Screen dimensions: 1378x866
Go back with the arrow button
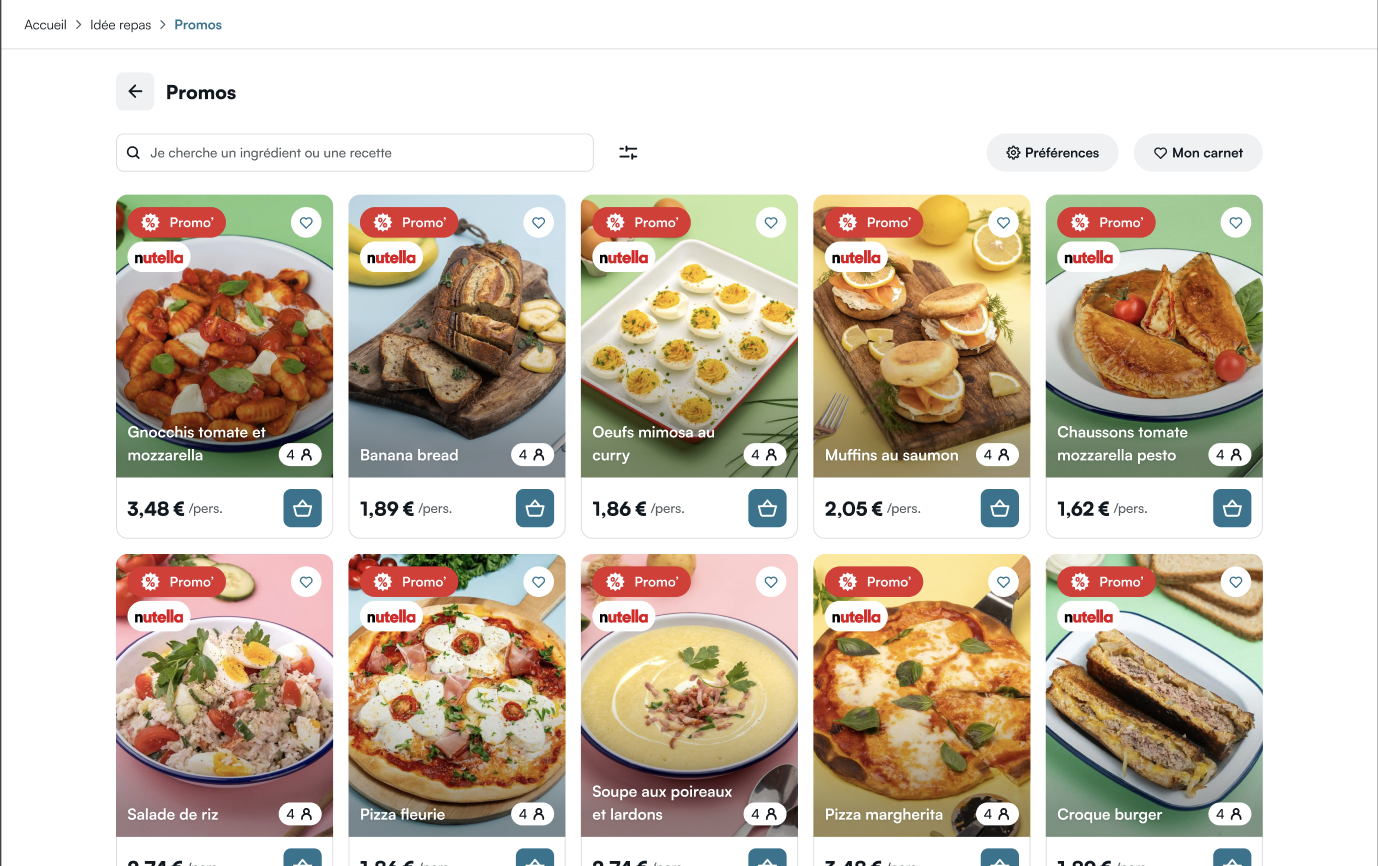point(135,92)
